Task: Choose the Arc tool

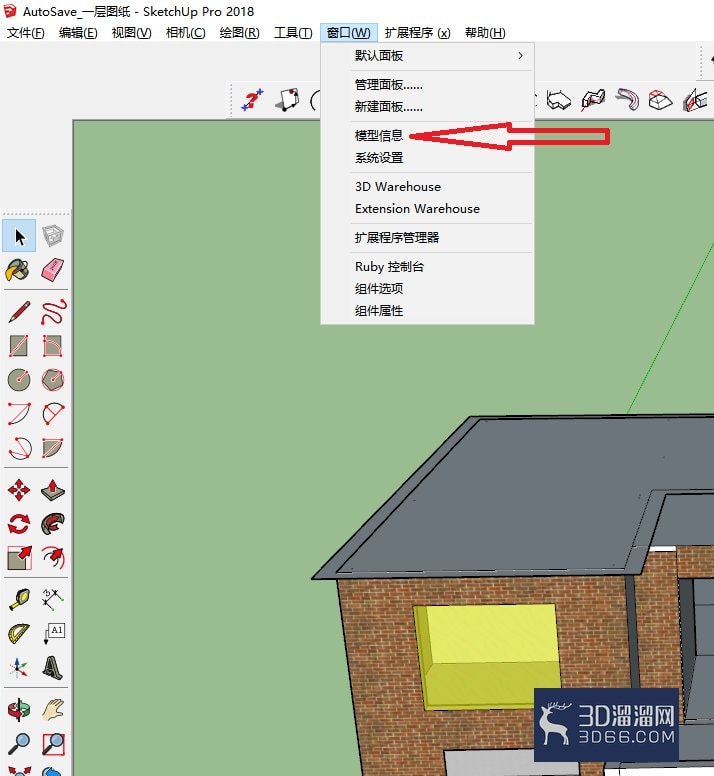Action: tap(19, 414)
